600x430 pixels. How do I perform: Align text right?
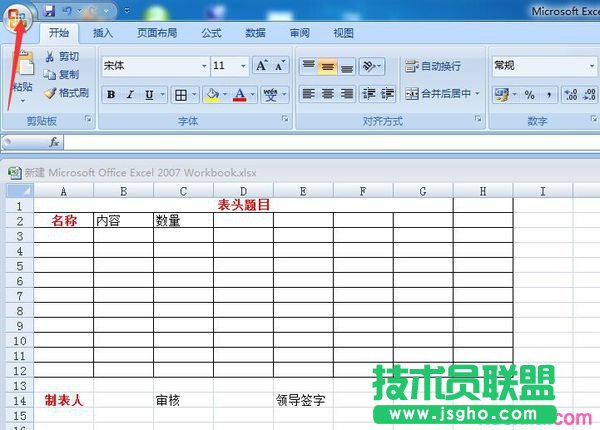[347, 94]
